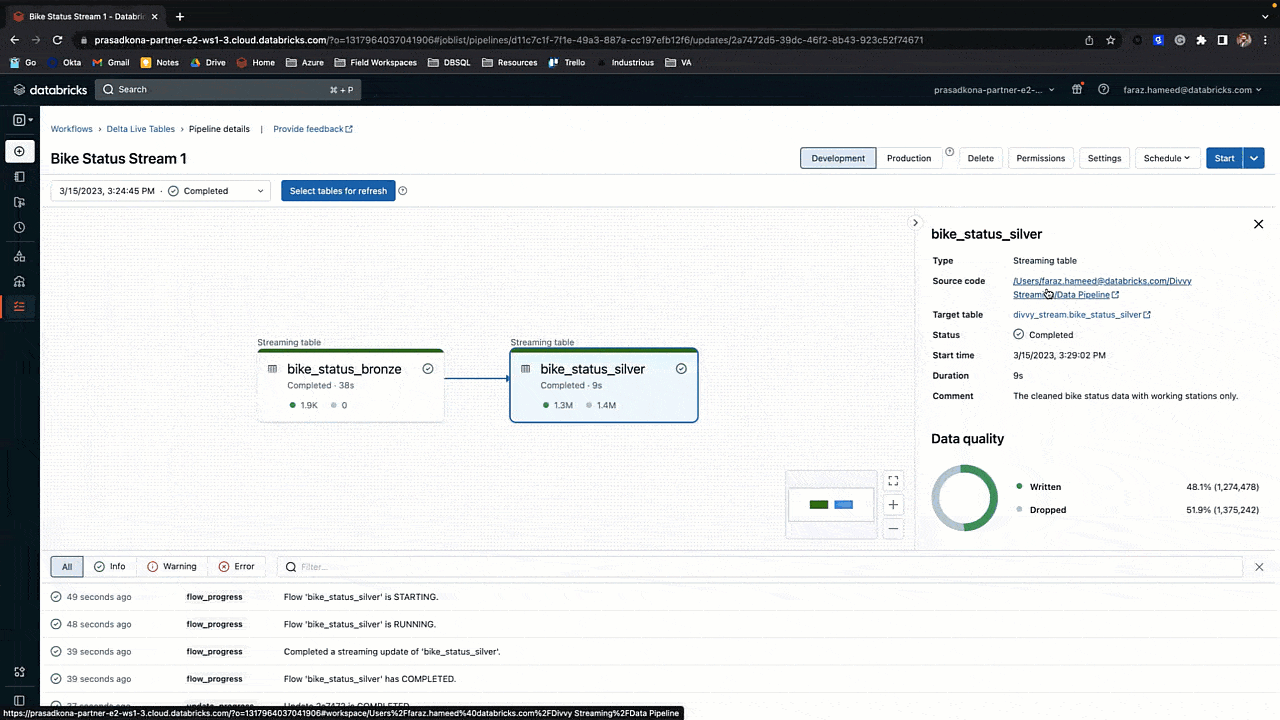Click completed check icon on bike_status_silver node
This screenshot has width=1280, height=720.
click(681, 369)
